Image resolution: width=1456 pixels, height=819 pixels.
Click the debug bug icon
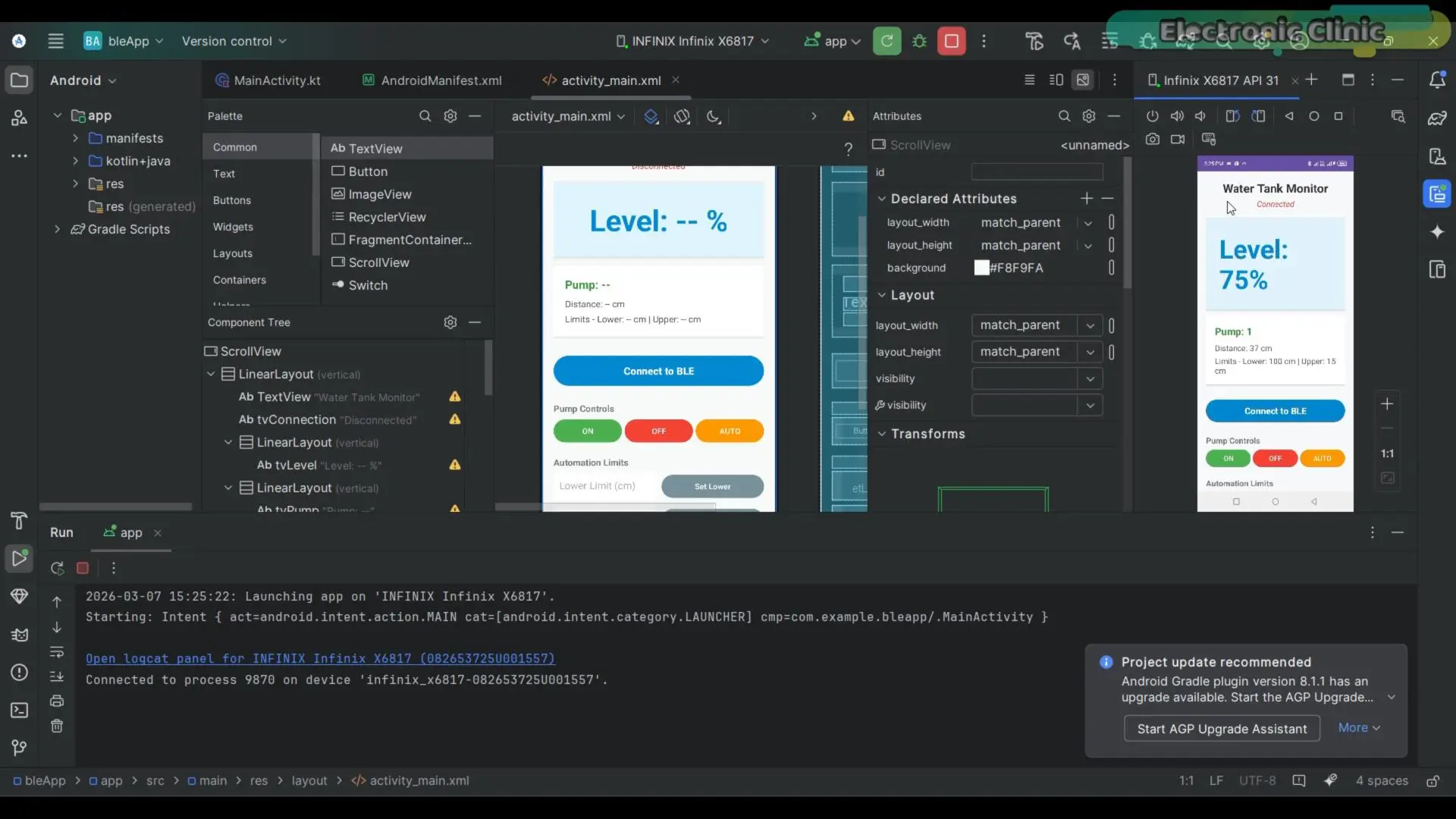pos(920,41)
